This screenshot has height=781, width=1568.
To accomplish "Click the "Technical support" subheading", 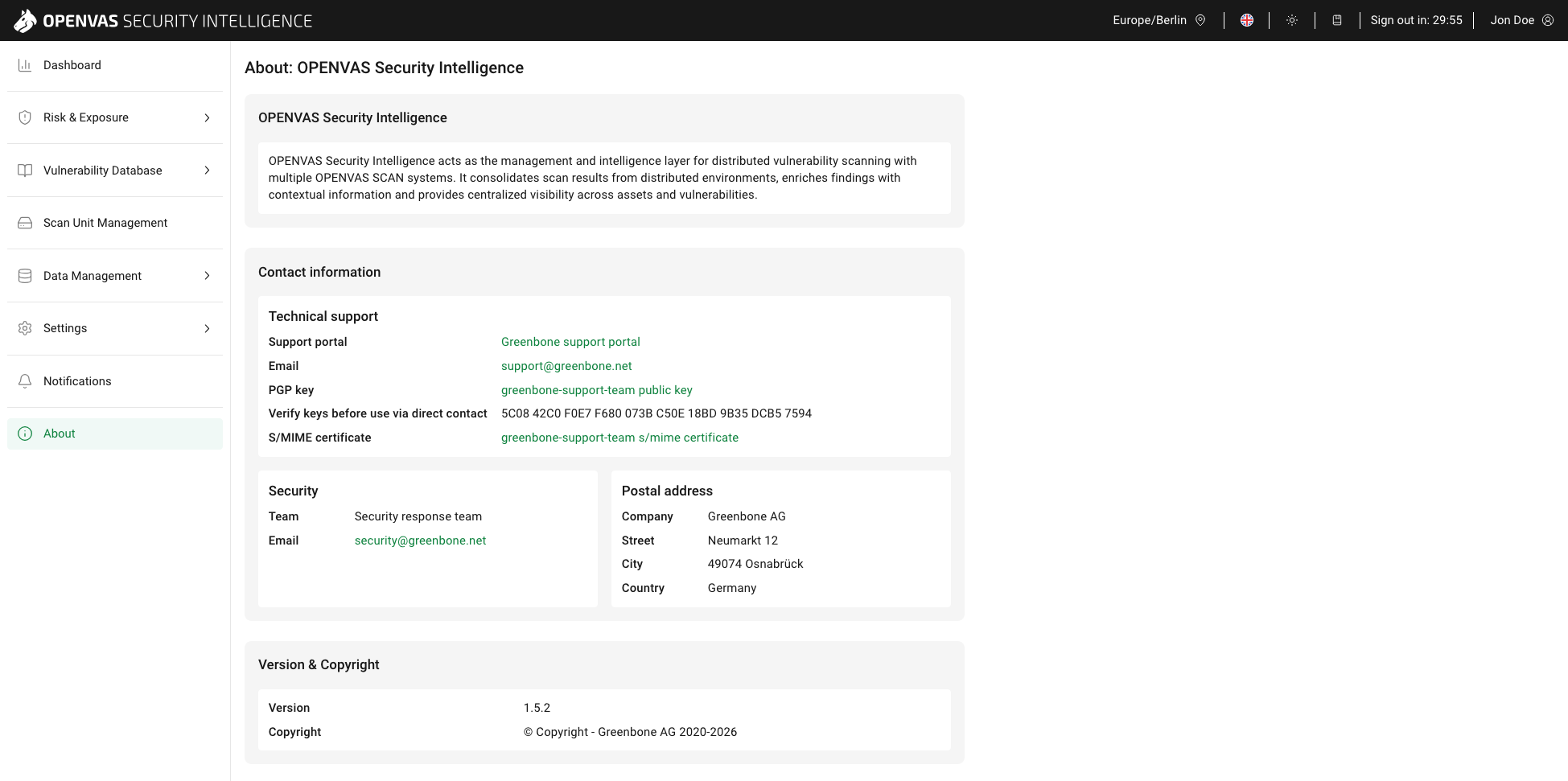I will tap(323, 316).
